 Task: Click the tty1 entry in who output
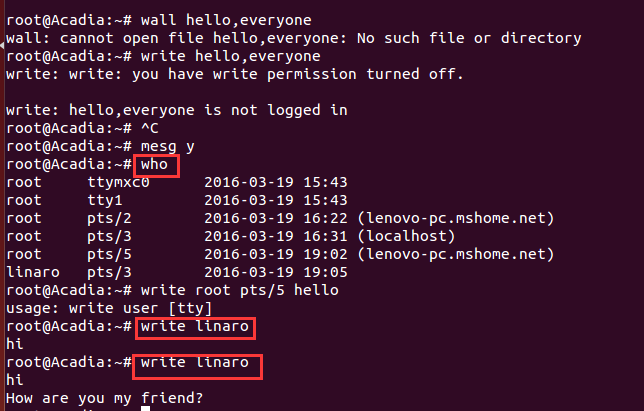pos(105,200)
